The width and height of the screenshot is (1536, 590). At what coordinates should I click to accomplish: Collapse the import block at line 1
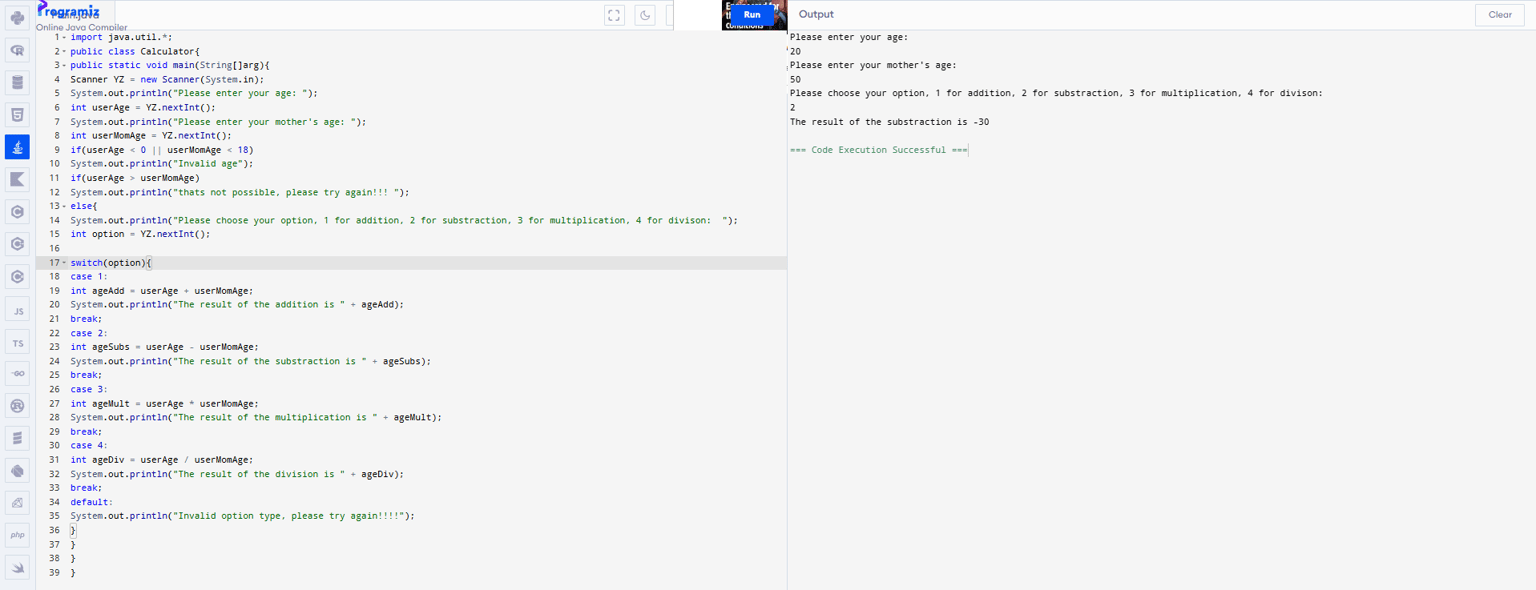pos(62,37)
